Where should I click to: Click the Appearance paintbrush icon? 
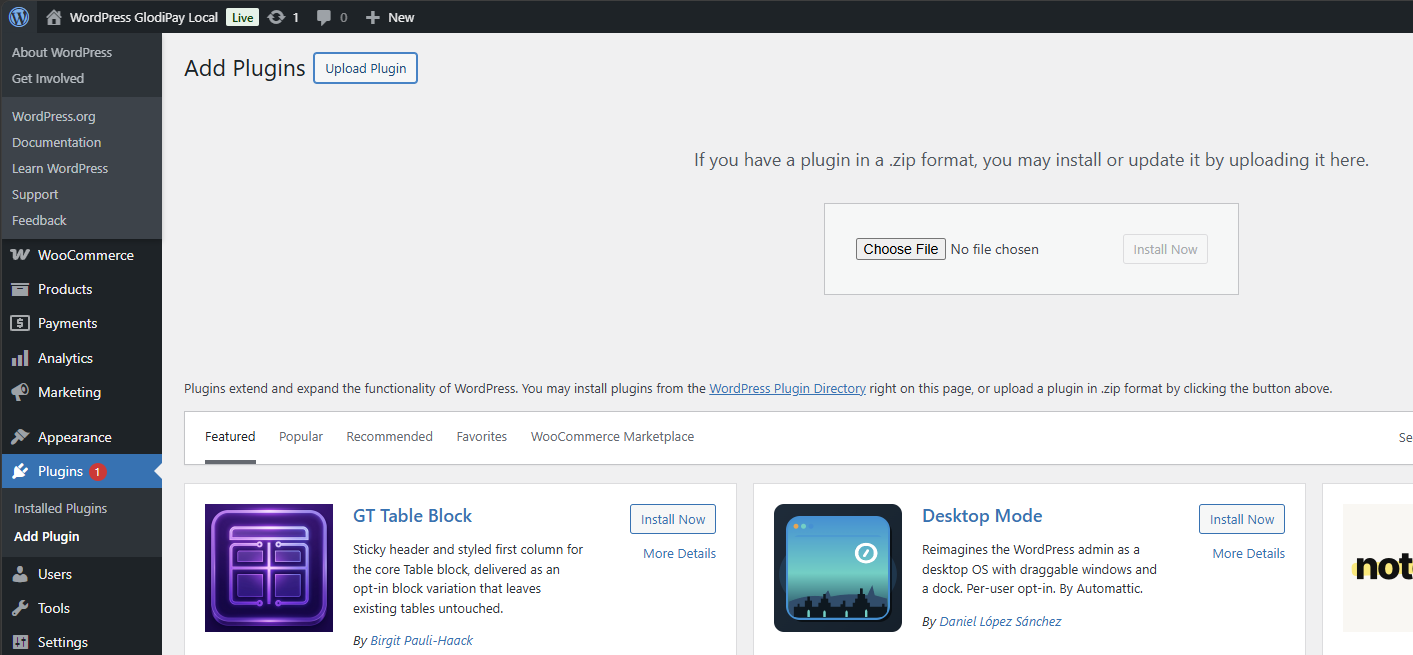point(20,437)
